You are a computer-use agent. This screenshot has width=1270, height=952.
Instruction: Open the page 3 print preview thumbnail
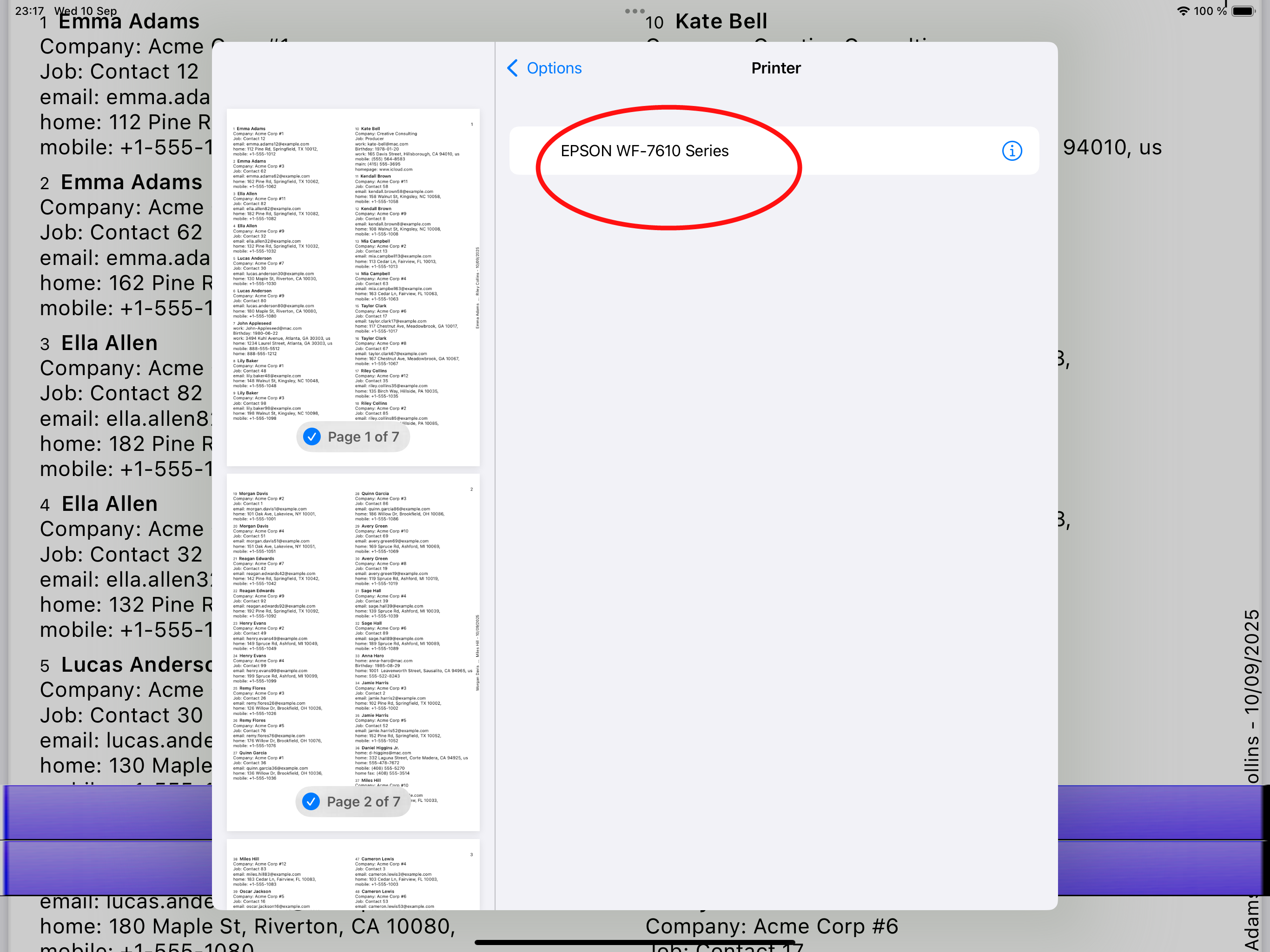pyautogui.click(x=353, y=874)
